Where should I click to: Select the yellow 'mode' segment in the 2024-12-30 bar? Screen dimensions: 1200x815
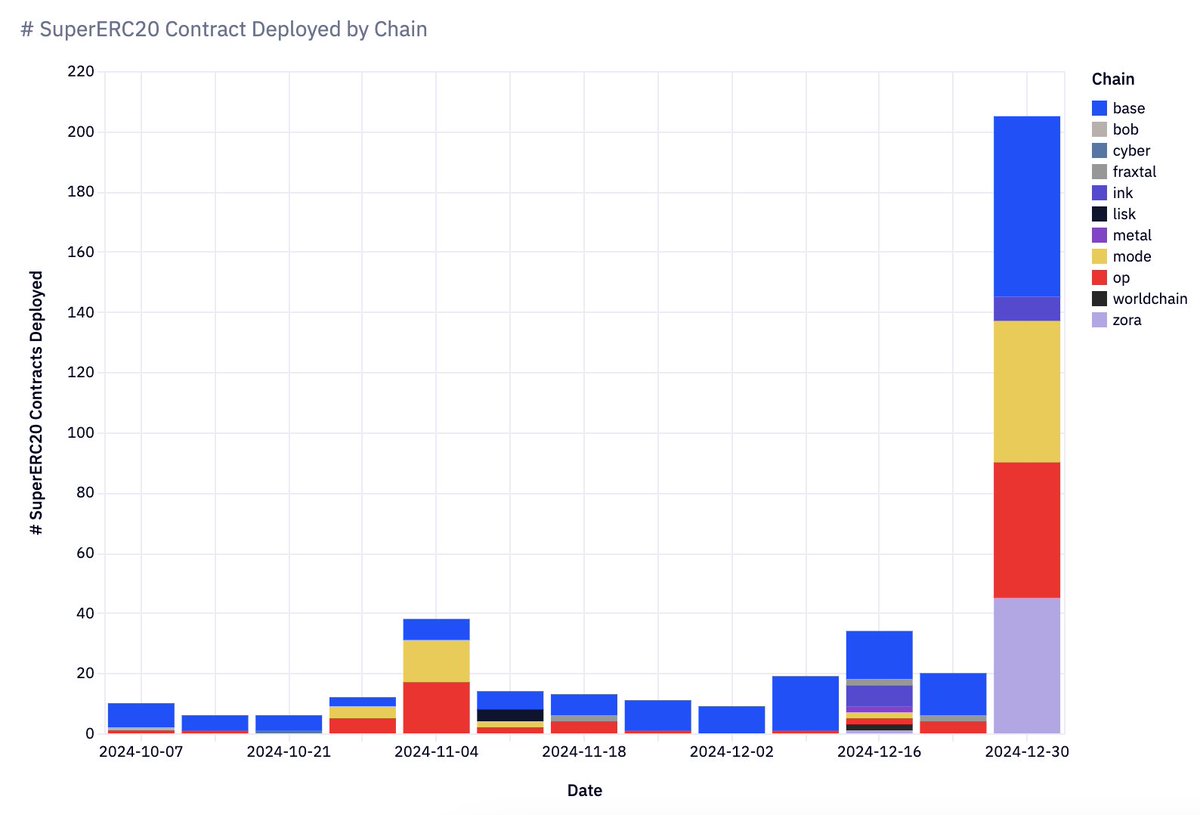coord(1026,390)
